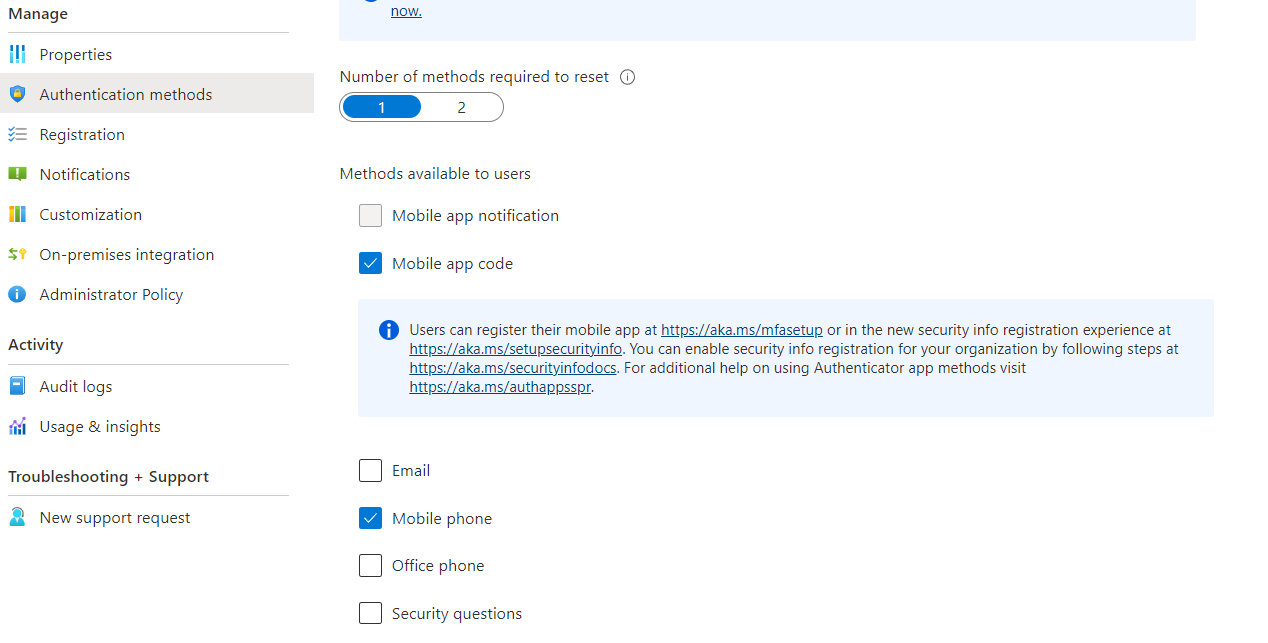The image size is (1268, 643).
Task: Select the On-premises integration icon
Action: [x=18, y=254]
